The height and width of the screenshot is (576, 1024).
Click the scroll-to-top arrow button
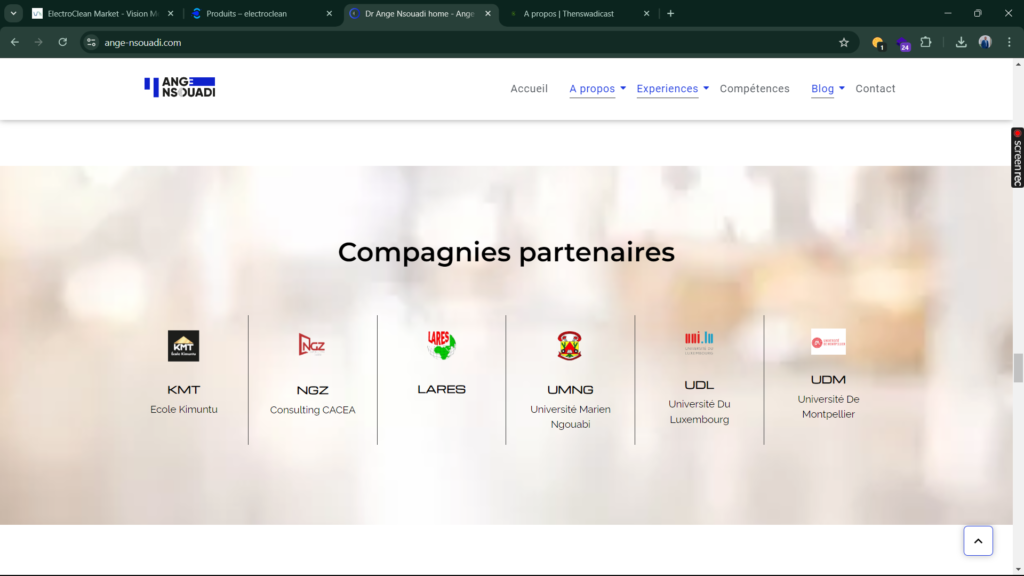click(978, 541)
